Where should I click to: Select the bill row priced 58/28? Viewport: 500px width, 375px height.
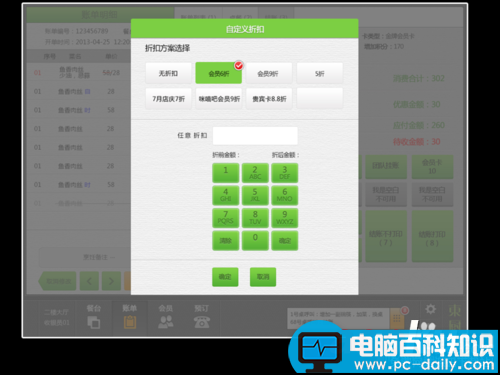(79, 73)
